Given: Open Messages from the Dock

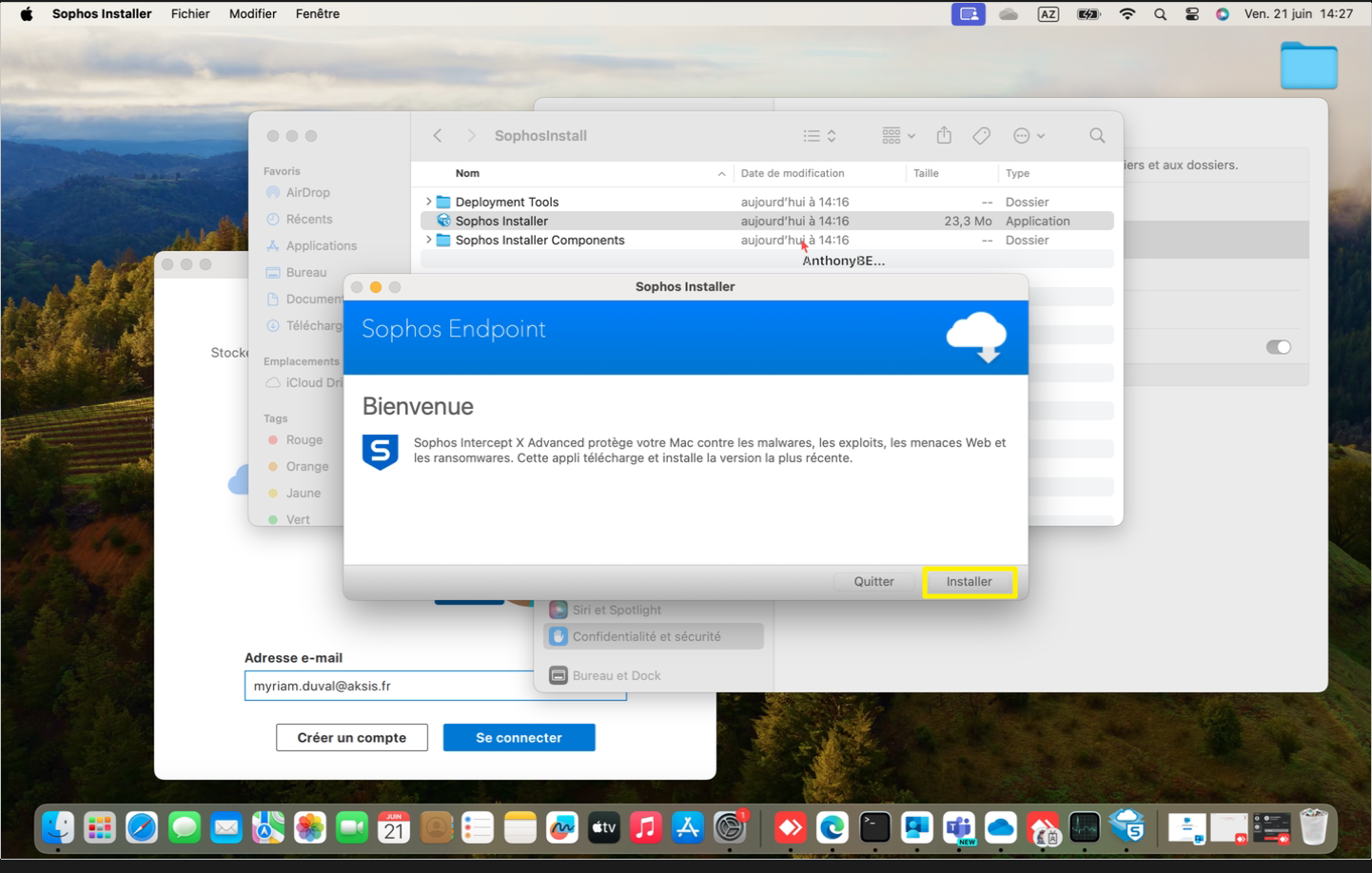Looking at the screenshot, I should pos(185,827).
